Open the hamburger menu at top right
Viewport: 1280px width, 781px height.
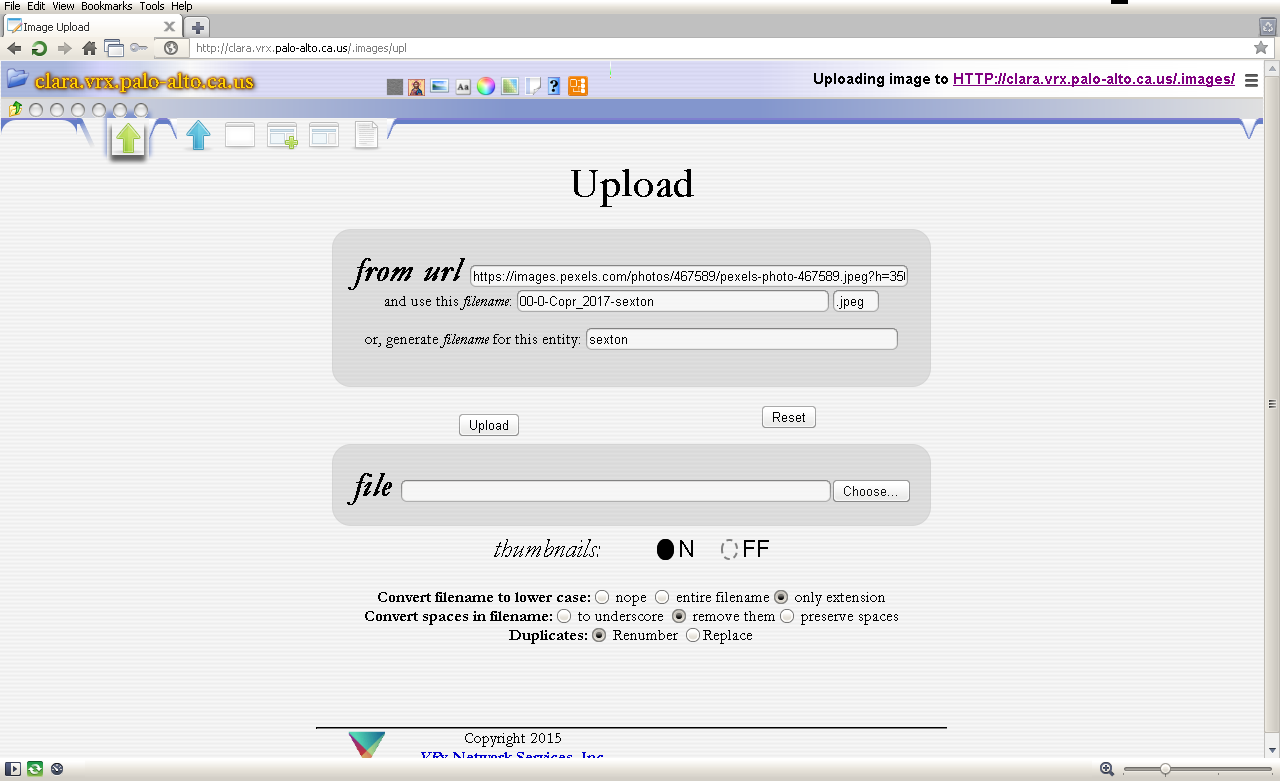pos(1251,81)
